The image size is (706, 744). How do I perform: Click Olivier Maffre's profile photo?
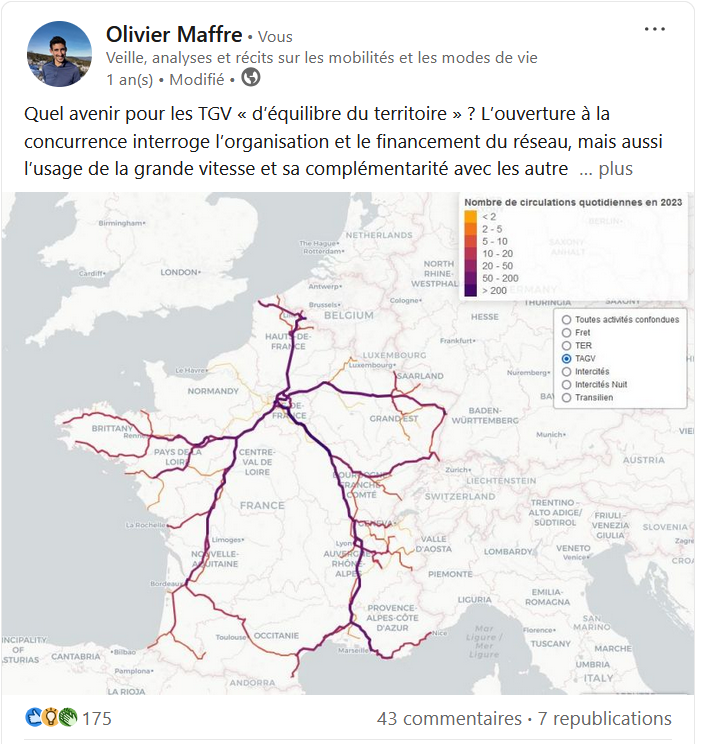tap(59, 53)
